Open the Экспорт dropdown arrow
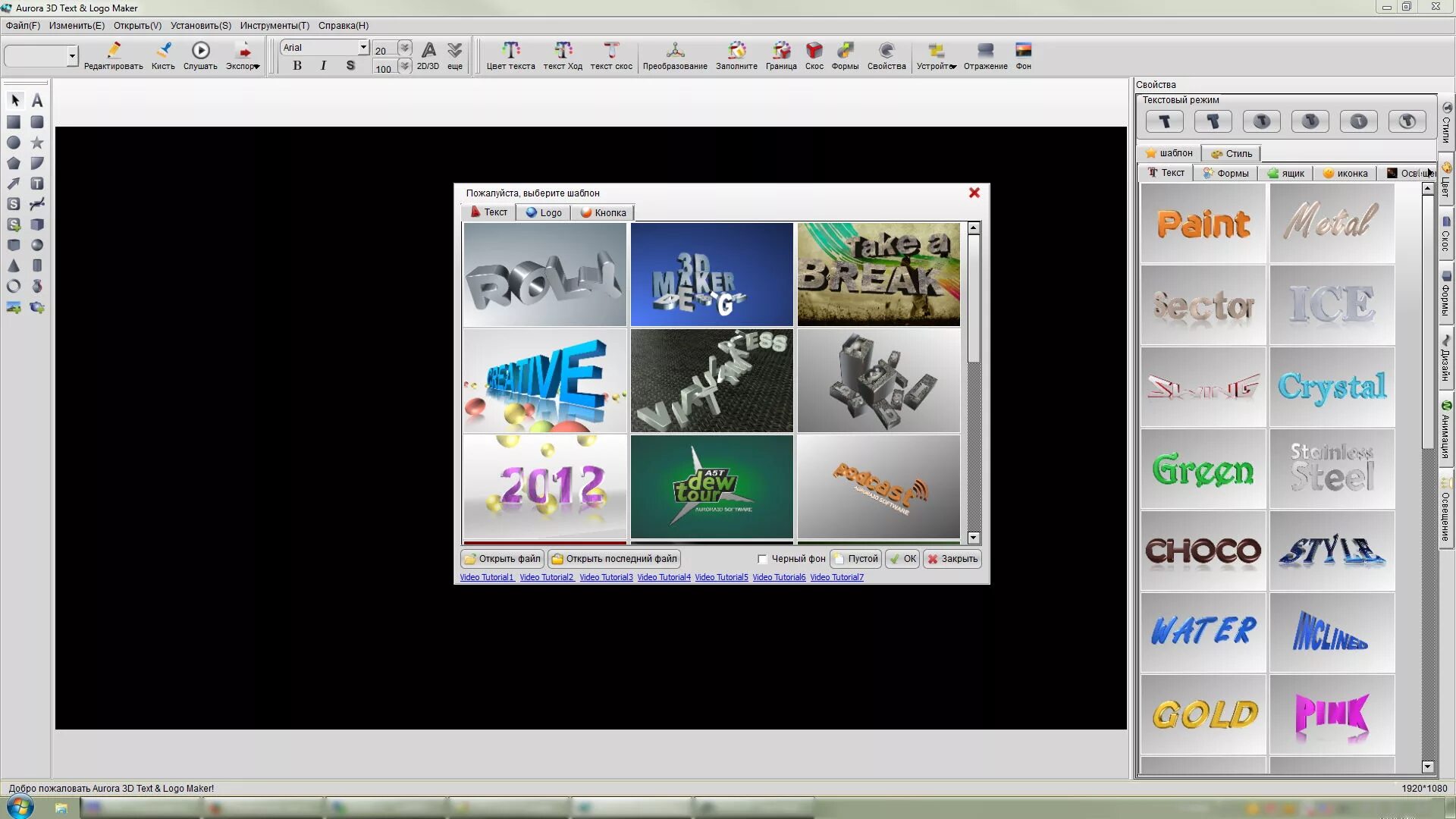This screenshot has height=819, width=1456. 257,67
